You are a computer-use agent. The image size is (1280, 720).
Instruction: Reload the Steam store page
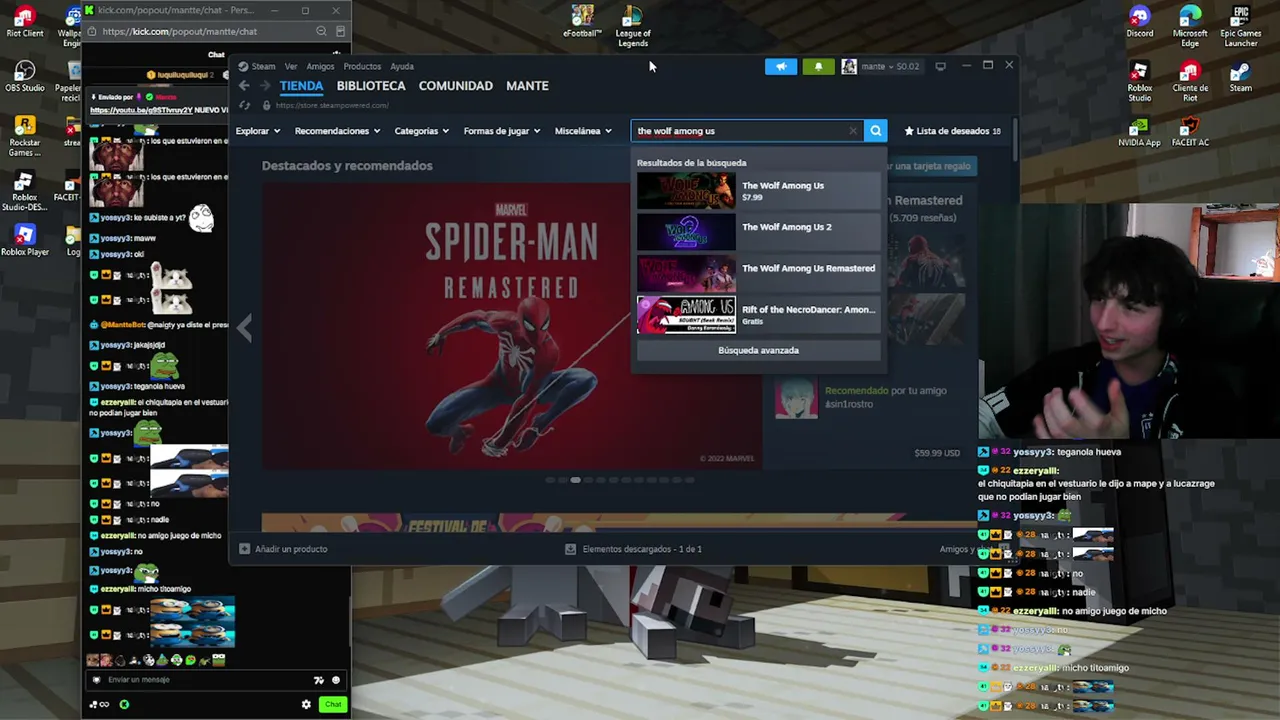(x=245, y=105)
